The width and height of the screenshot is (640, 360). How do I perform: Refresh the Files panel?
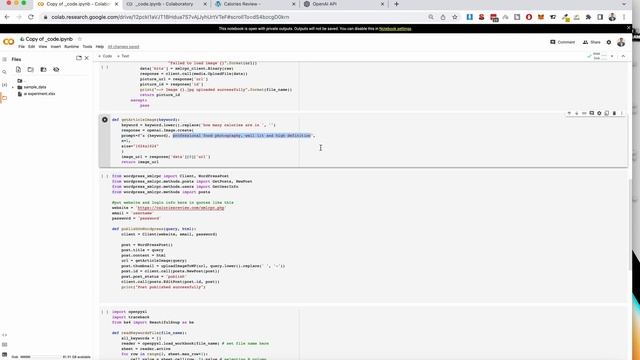[x=31, y=69]
